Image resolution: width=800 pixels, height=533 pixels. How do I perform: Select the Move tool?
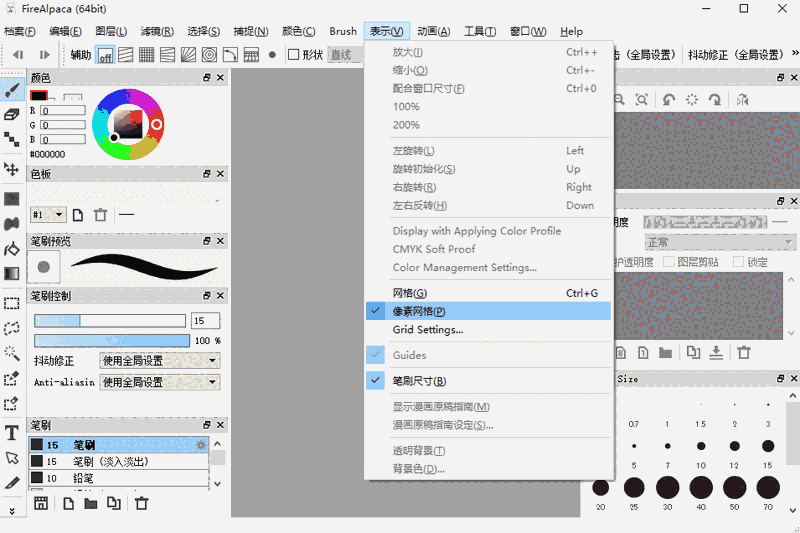pyautogui.click(x=12, y=169)
